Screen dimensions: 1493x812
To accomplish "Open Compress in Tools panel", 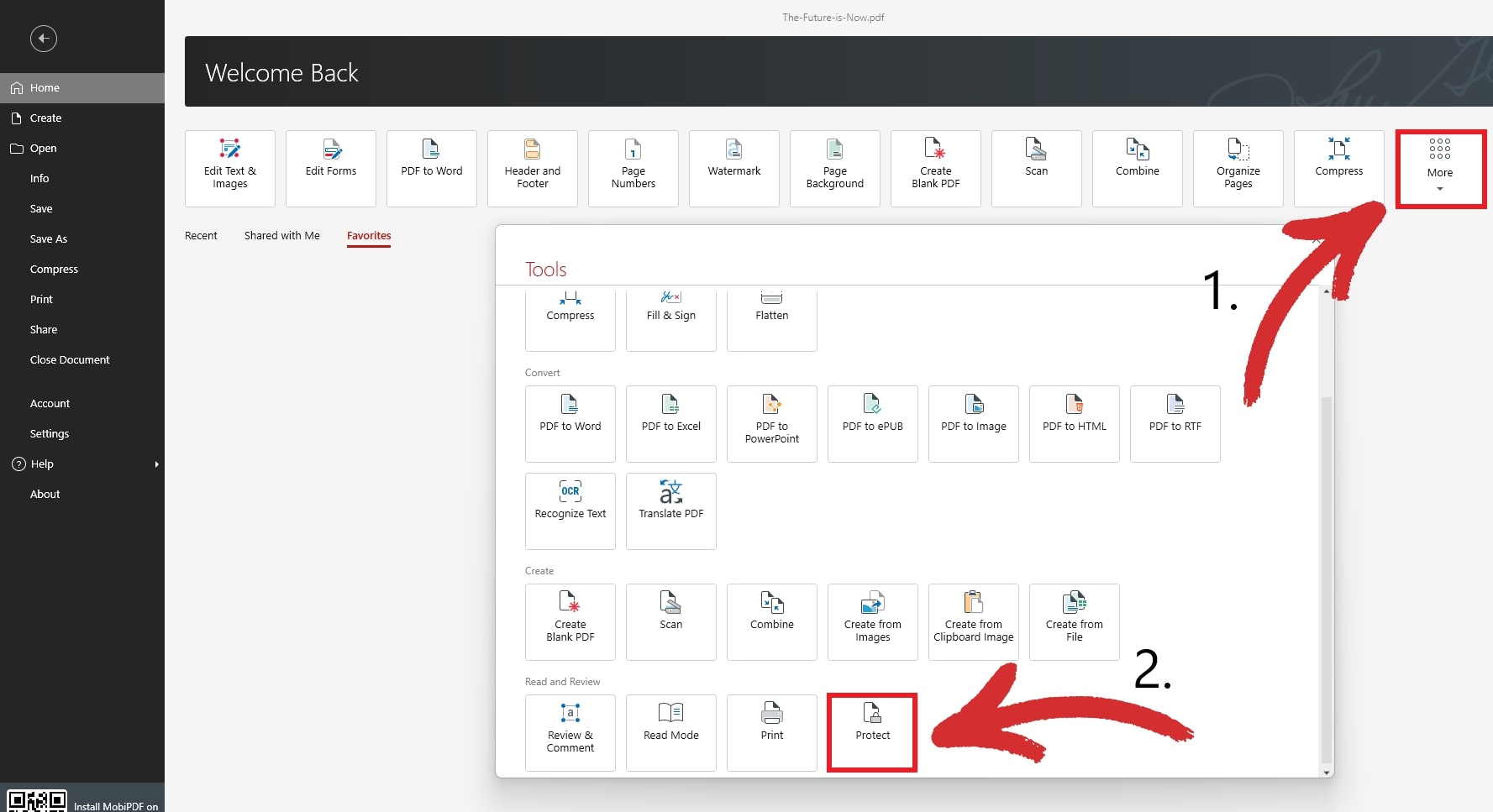I will tap(570, 319).
